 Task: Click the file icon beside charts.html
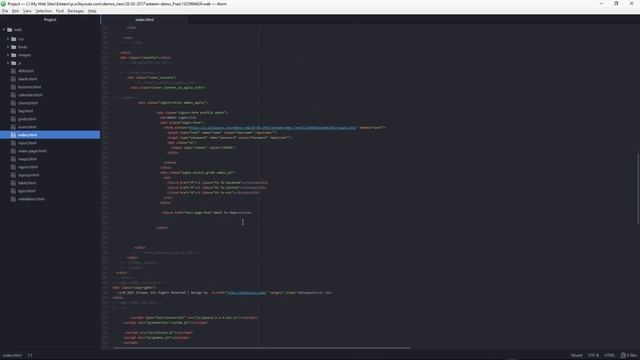point(13,103)
